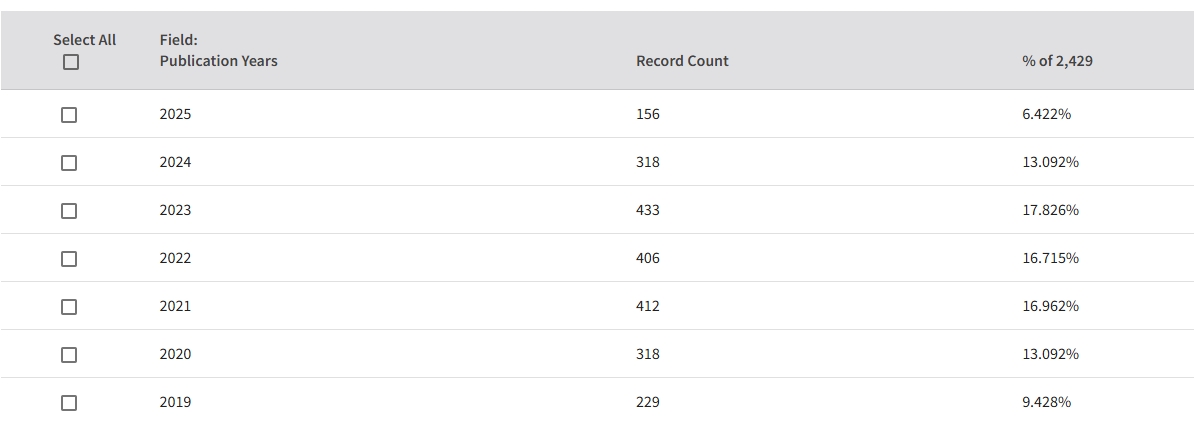Click the 17.826% percentage value

coord(1050,210)
